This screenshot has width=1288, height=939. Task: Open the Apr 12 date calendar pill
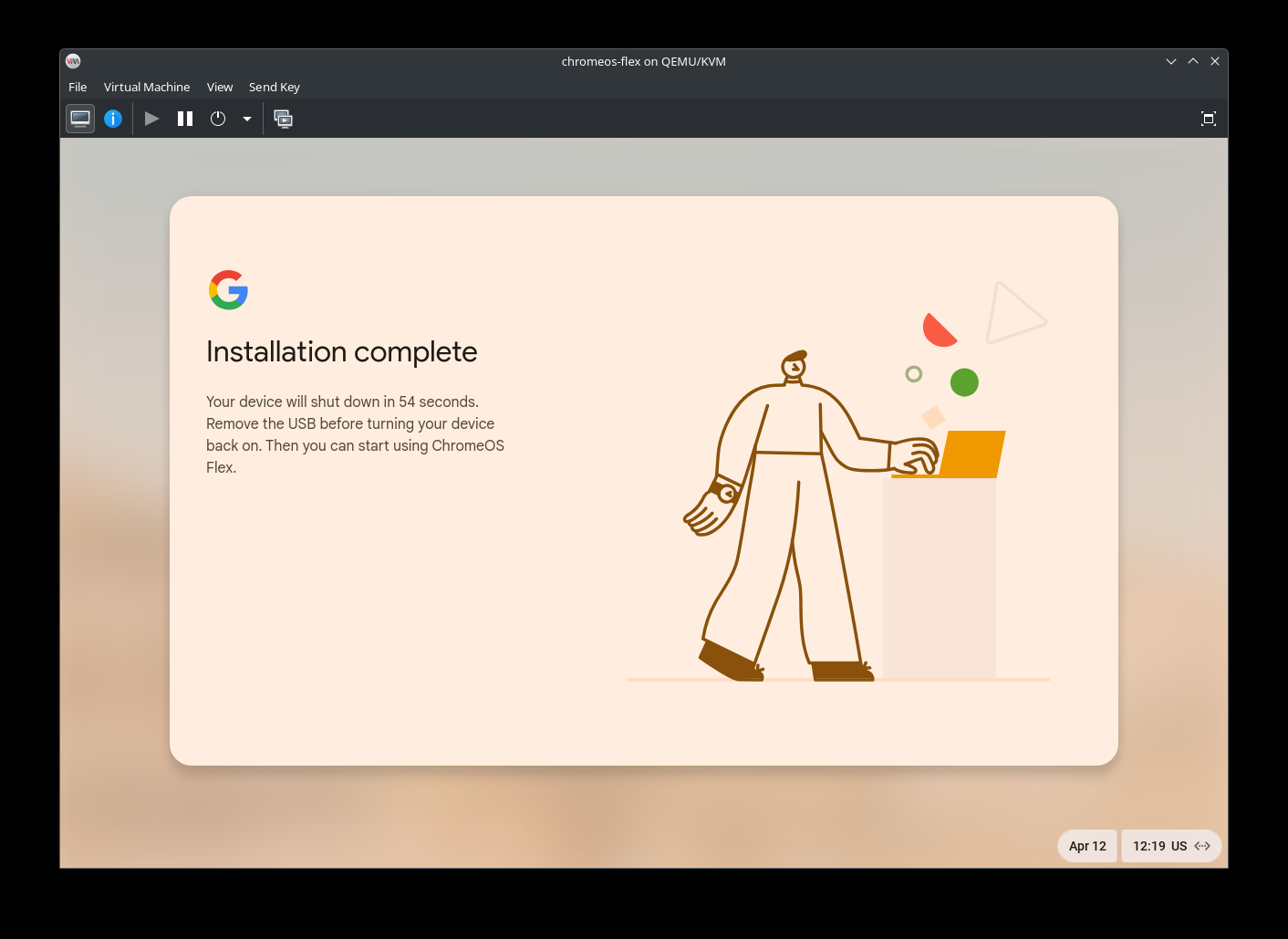coord(1087,846)
